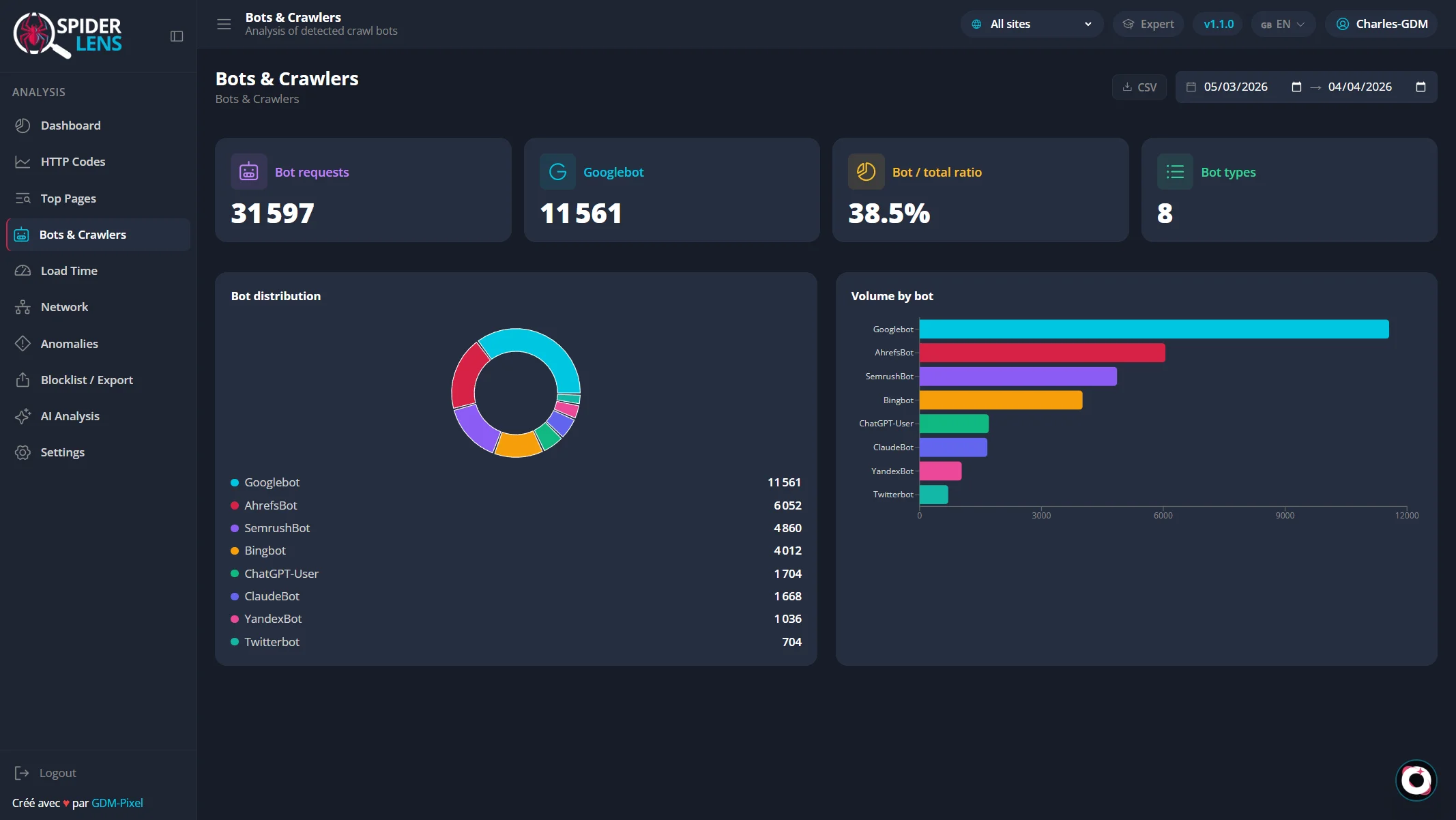Open the Dashboard section
This screenshot has width=1456, height=820.
[x=70, y=125]
